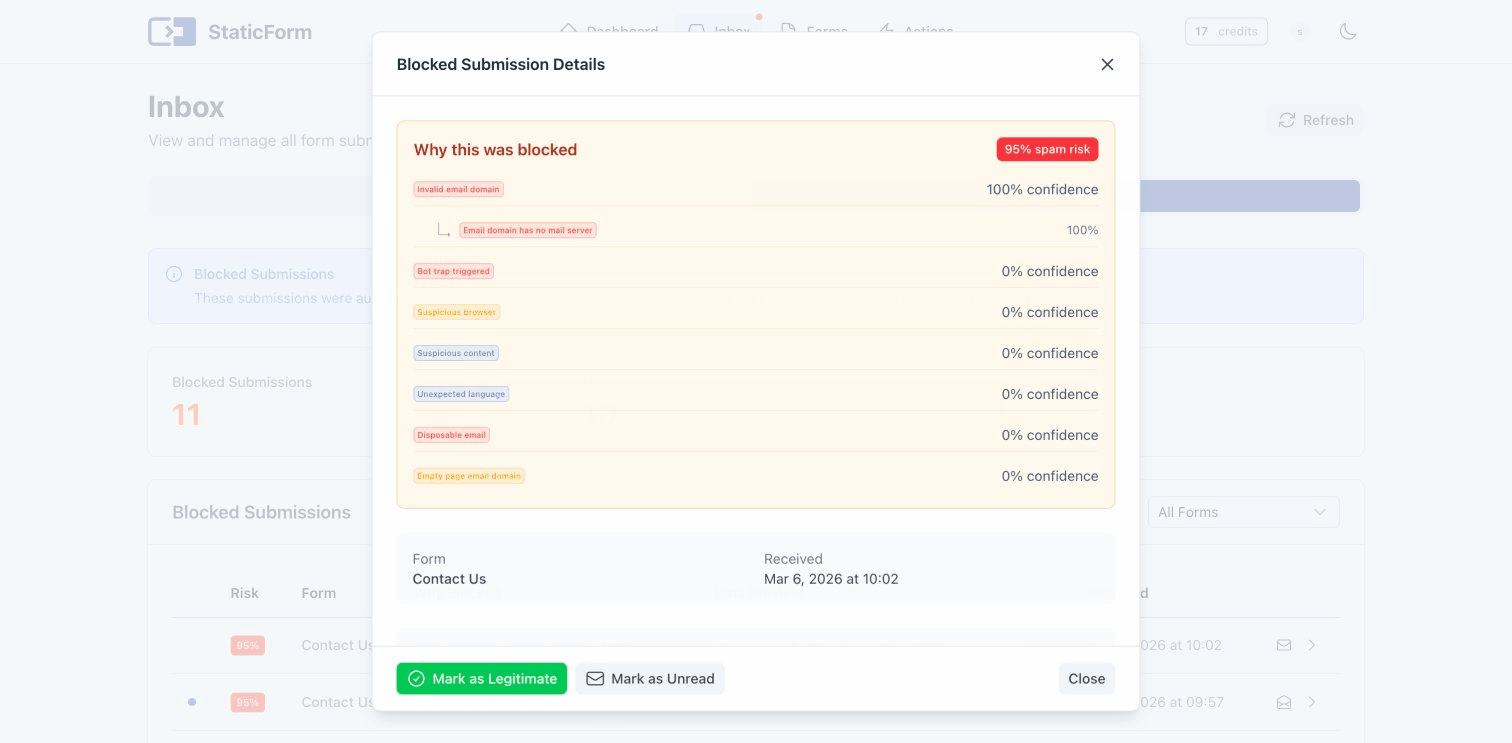1512x743 pixels.
Task: Toggle dark mode with the moon icon
Action: pos(1348,31)
